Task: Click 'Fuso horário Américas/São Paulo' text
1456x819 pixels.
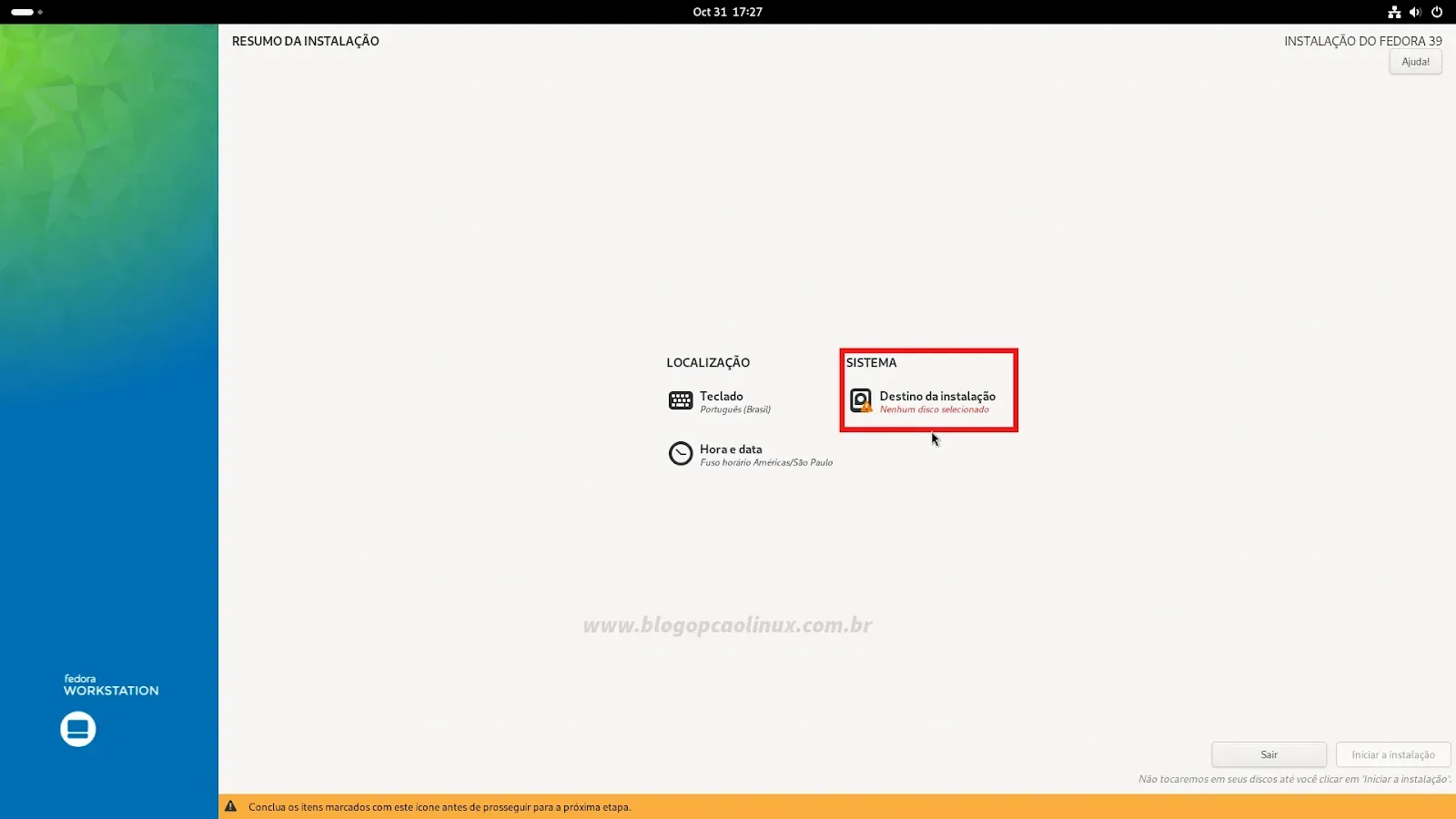Action: click(766, 462)
